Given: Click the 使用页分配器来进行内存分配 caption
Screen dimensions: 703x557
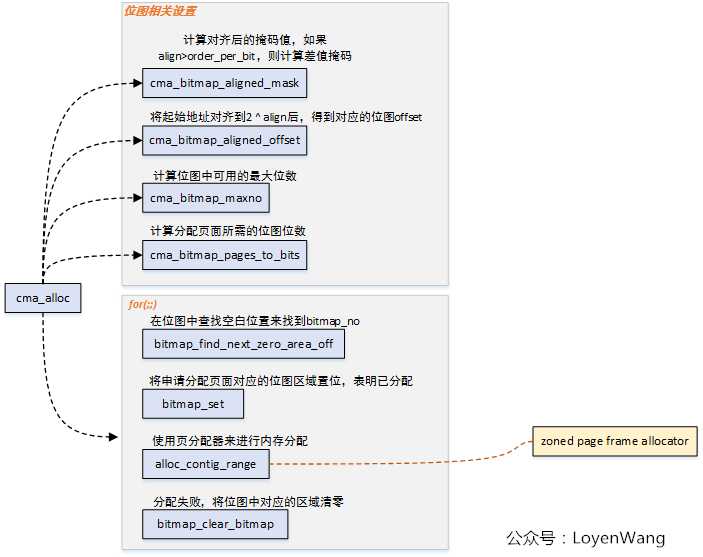Looking at the screenshot, I should click(x=230, y=441).
